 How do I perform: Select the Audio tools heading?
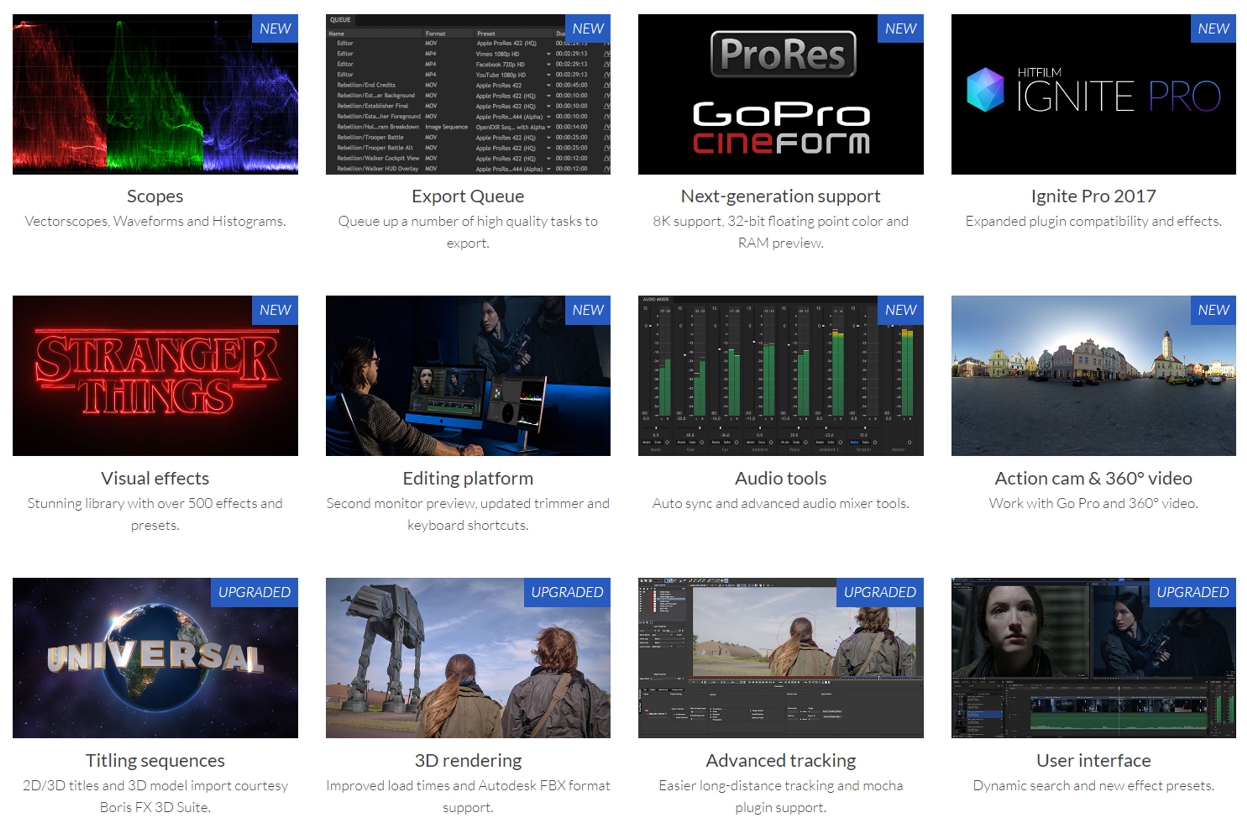point(781,478)
